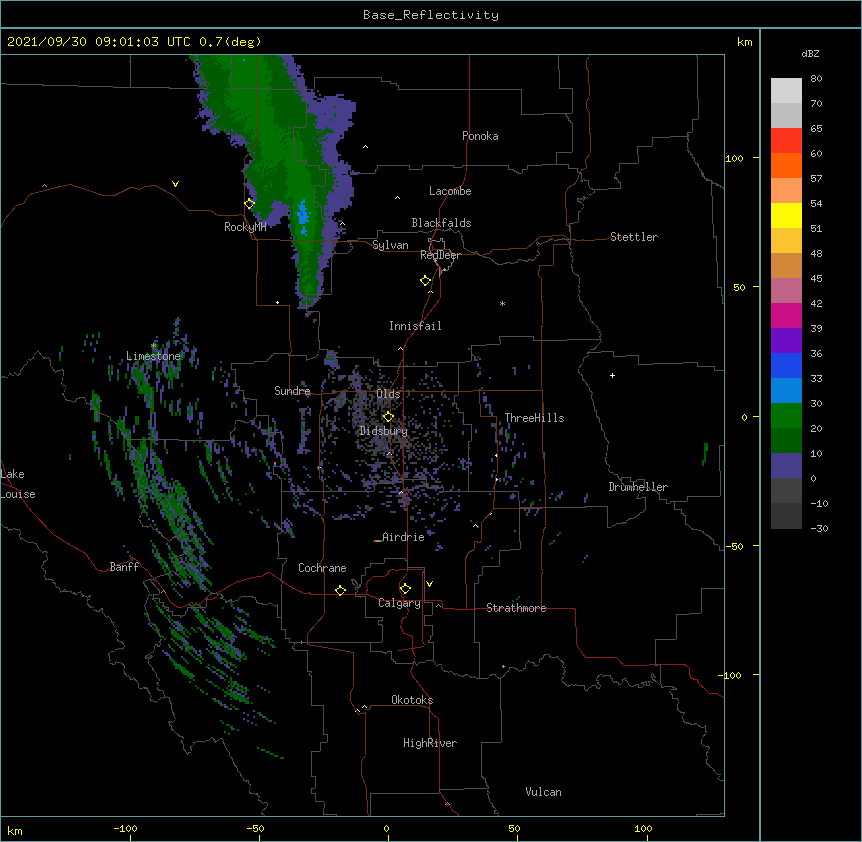Click the blue high-reflectivity core east of RockyMH
Image resolution: width=862 pixels, height=842 pixels.
point(302,217)
